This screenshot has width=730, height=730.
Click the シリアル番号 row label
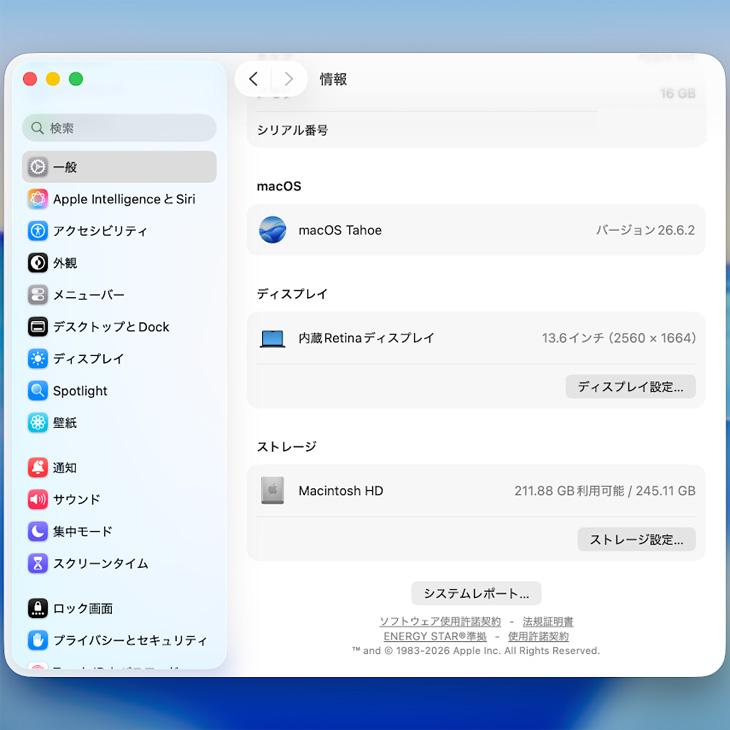292,130
